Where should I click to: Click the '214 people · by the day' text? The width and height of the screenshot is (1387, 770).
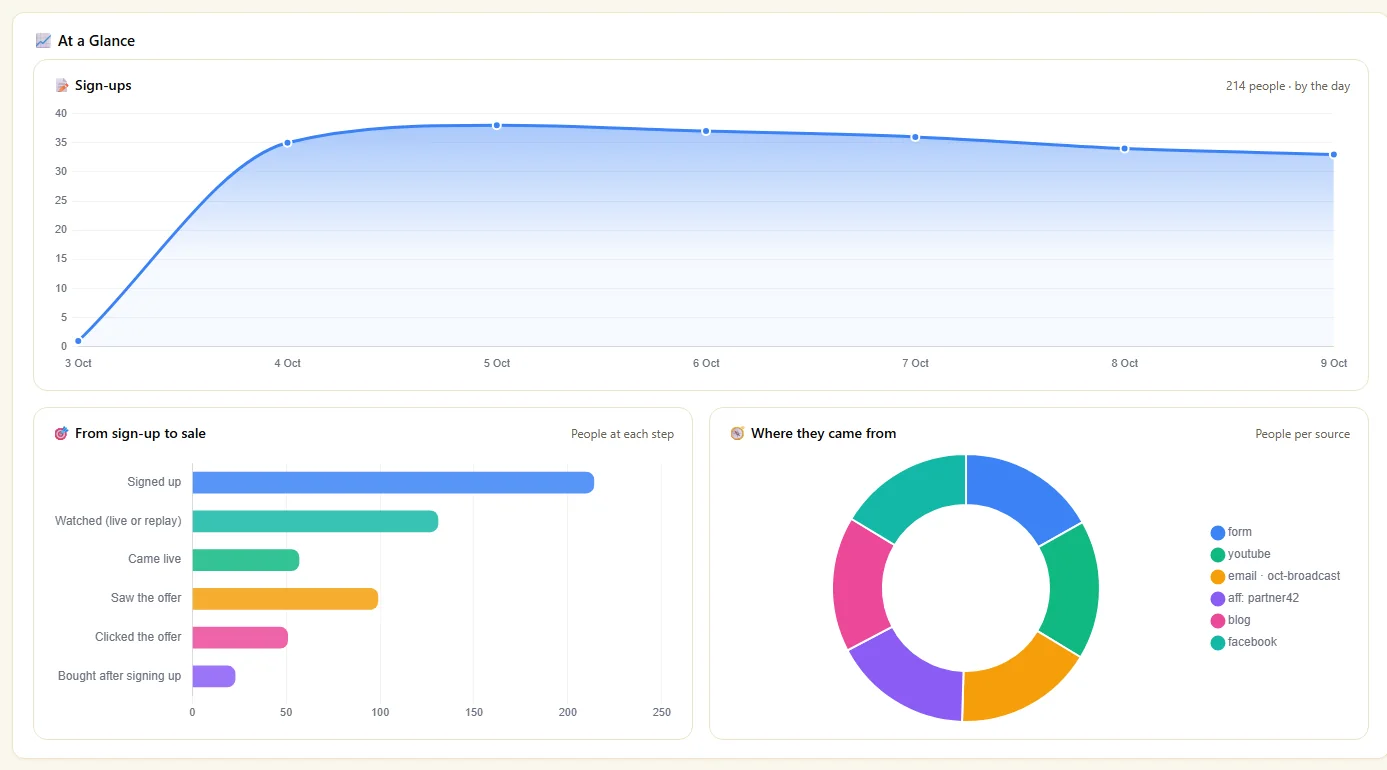(x=1288, y=86)
